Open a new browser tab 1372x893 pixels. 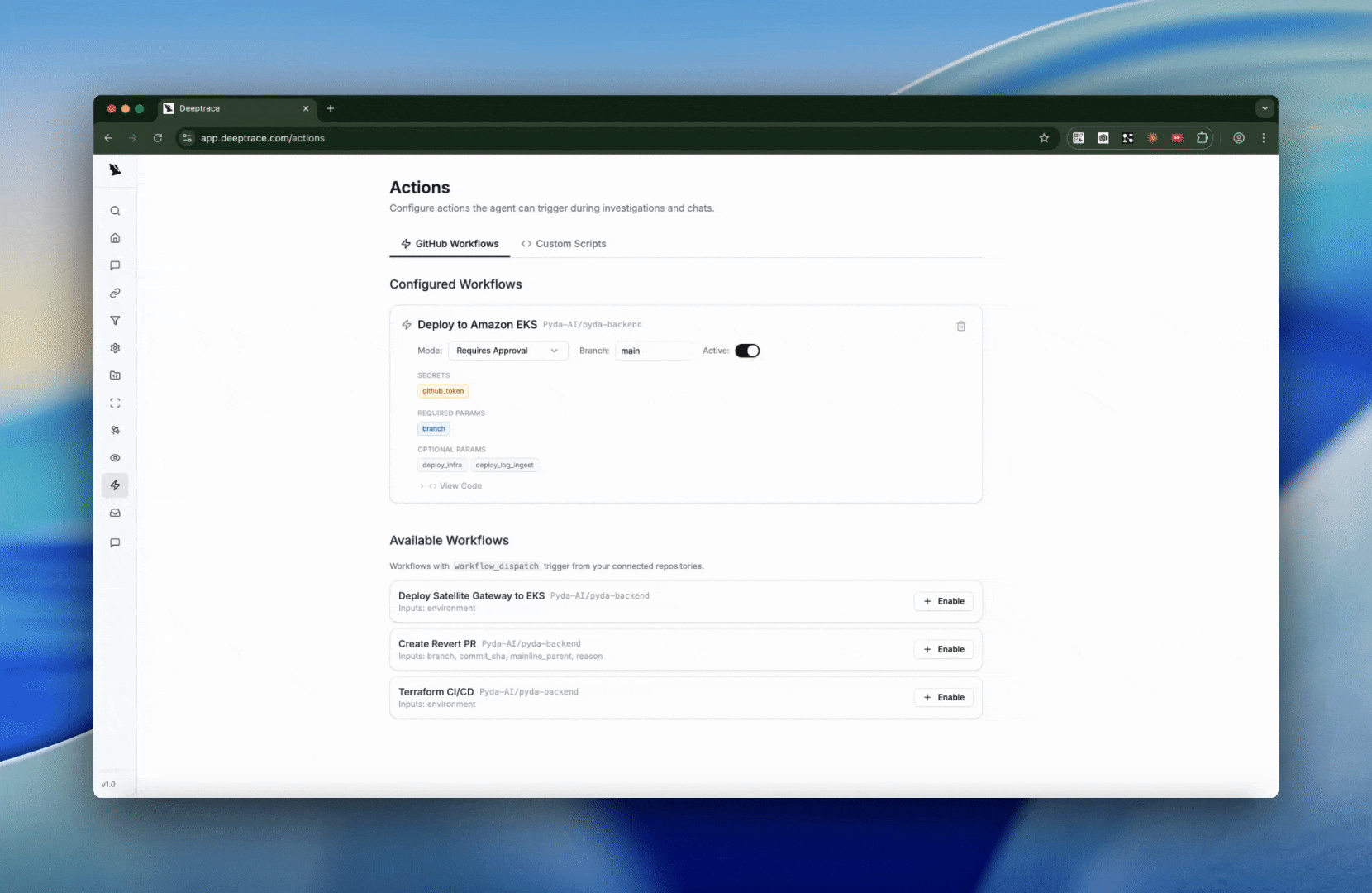coord(331,108)
